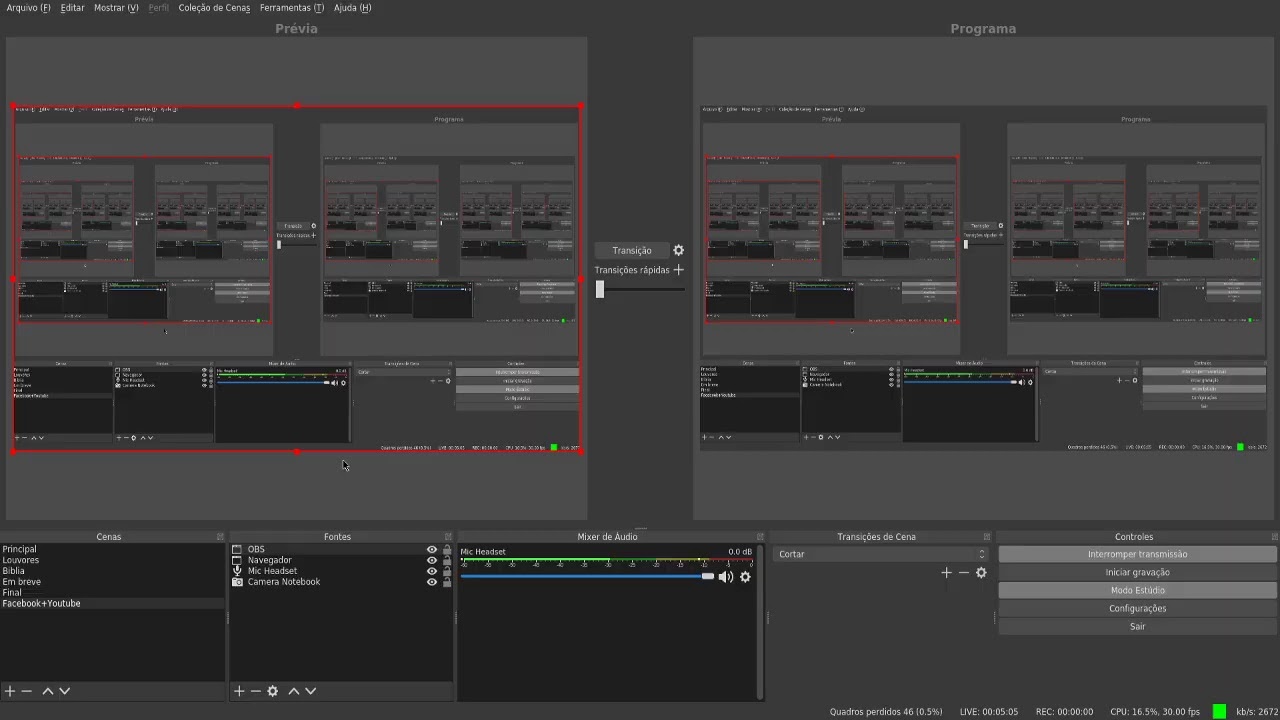Click the green stream status indicator
Viewport: 1280px width, 720px height.
[x=1219, y=712]
